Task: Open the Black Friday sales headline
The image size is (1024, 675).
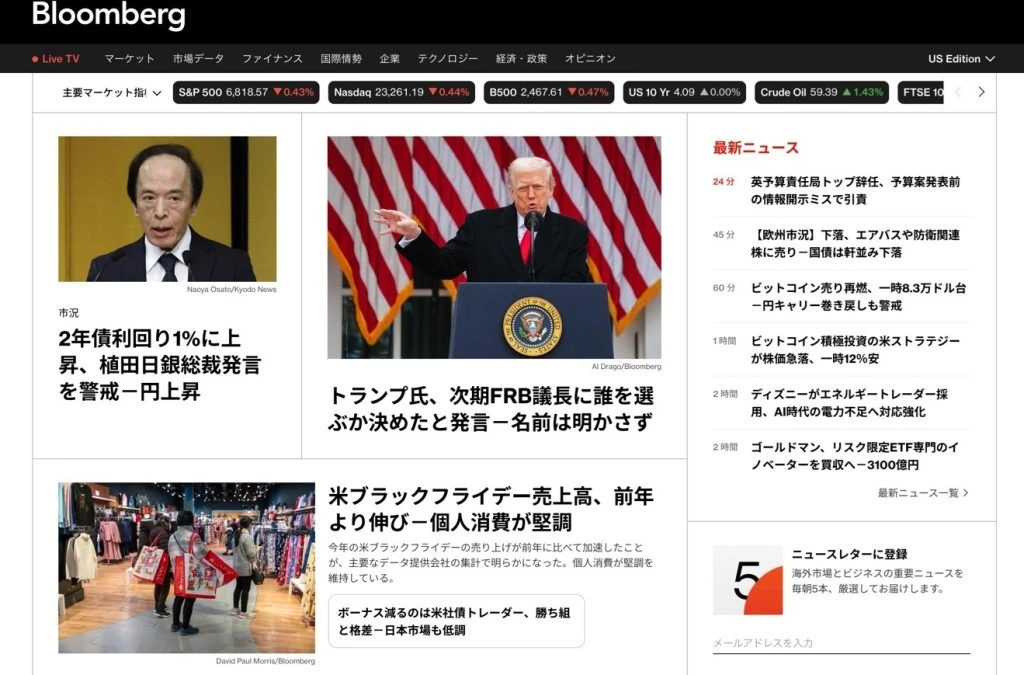Action: pos(491,509)
